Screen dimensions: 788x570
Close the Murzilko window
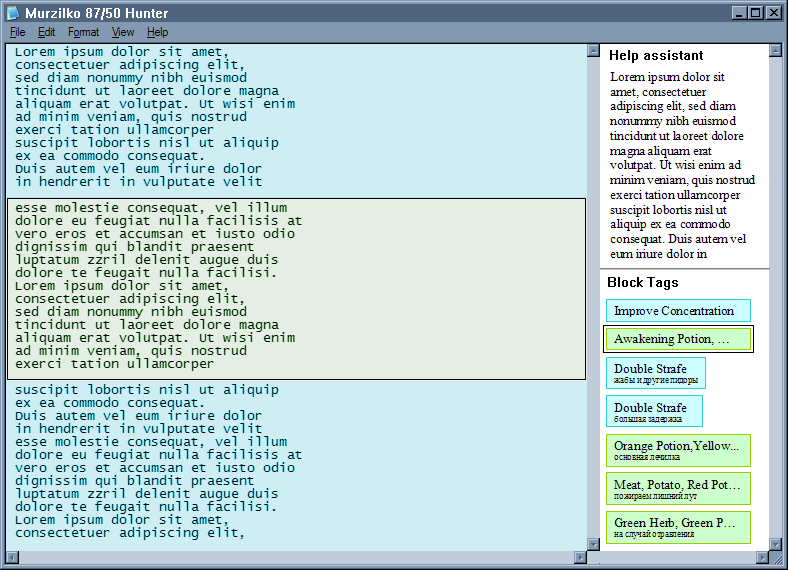point(773,13)
